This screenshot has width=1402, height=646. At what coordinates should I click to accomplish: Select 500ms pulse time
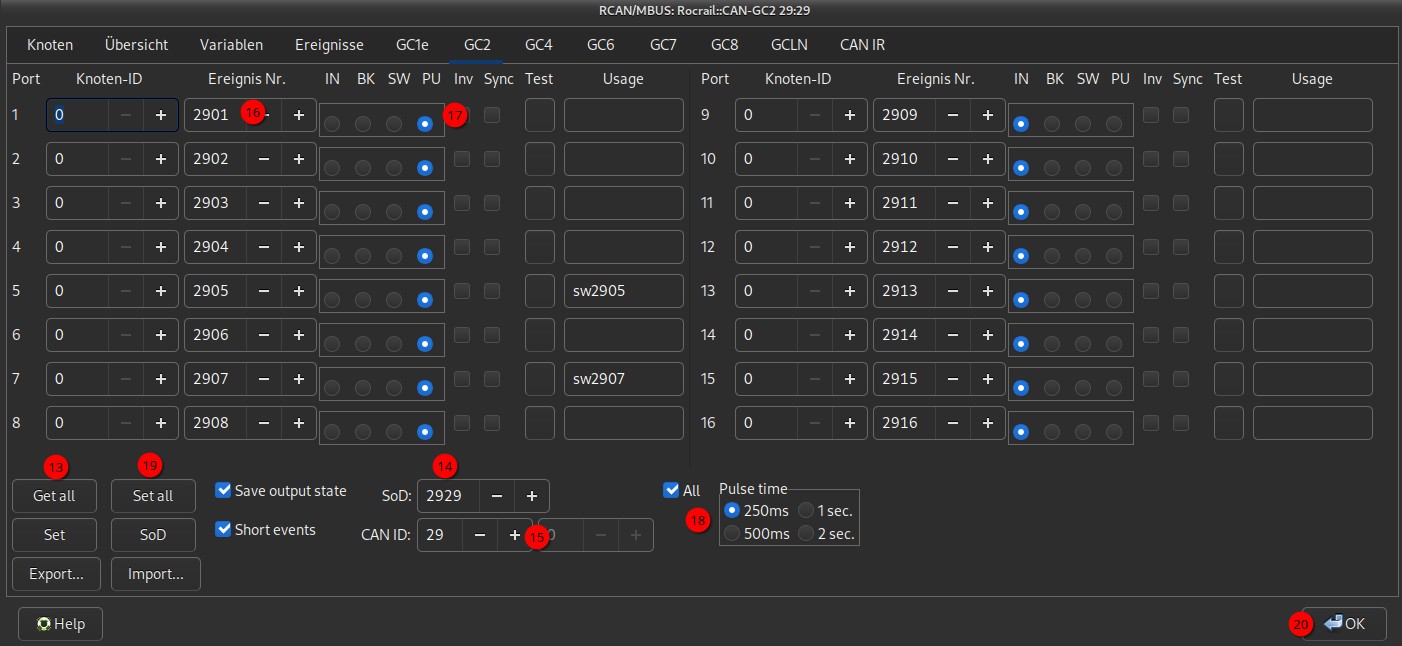[732, 533]
